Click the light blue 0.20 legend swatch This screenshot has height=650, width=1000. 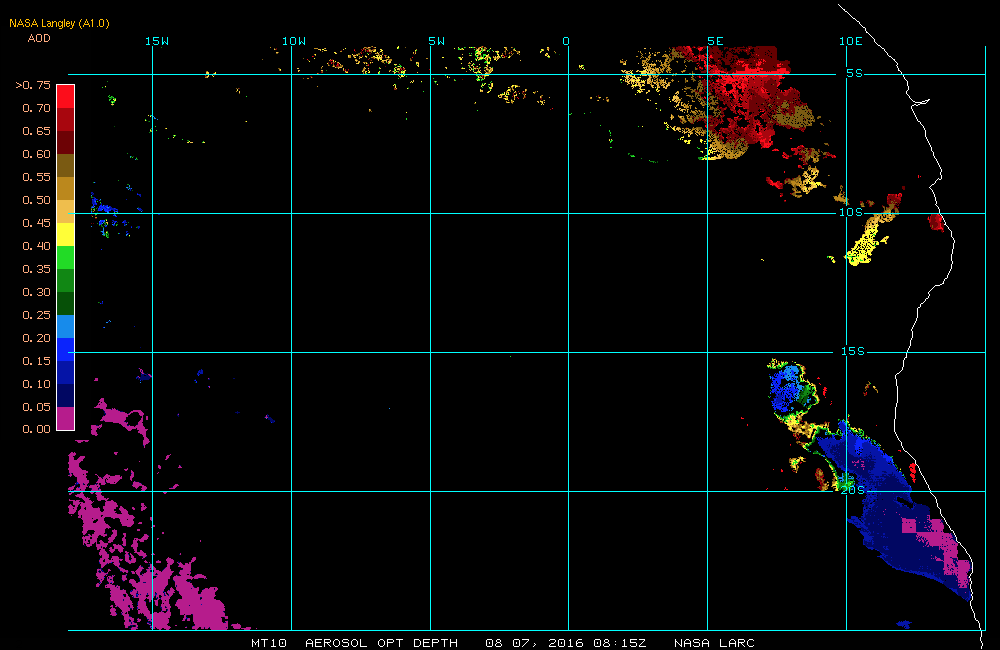66,326
